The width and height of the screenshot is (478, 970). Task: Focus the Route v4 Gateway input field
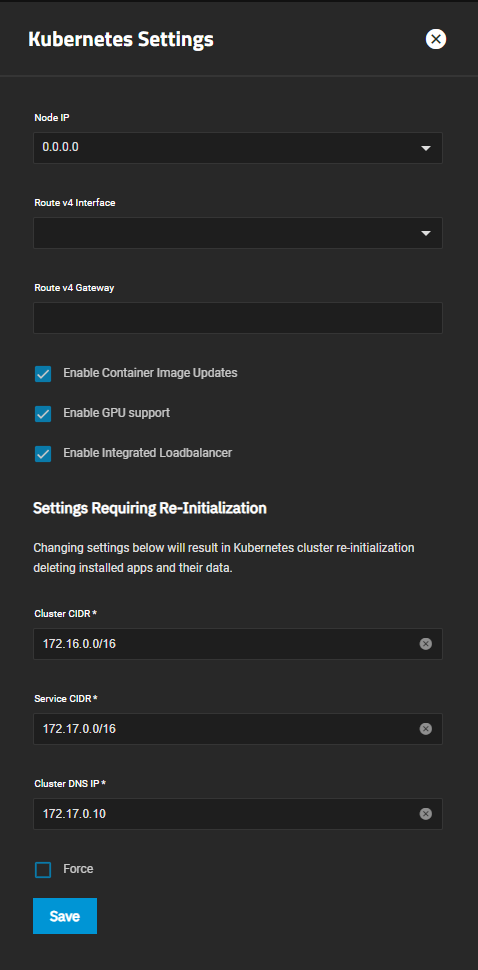pos(238,318)
